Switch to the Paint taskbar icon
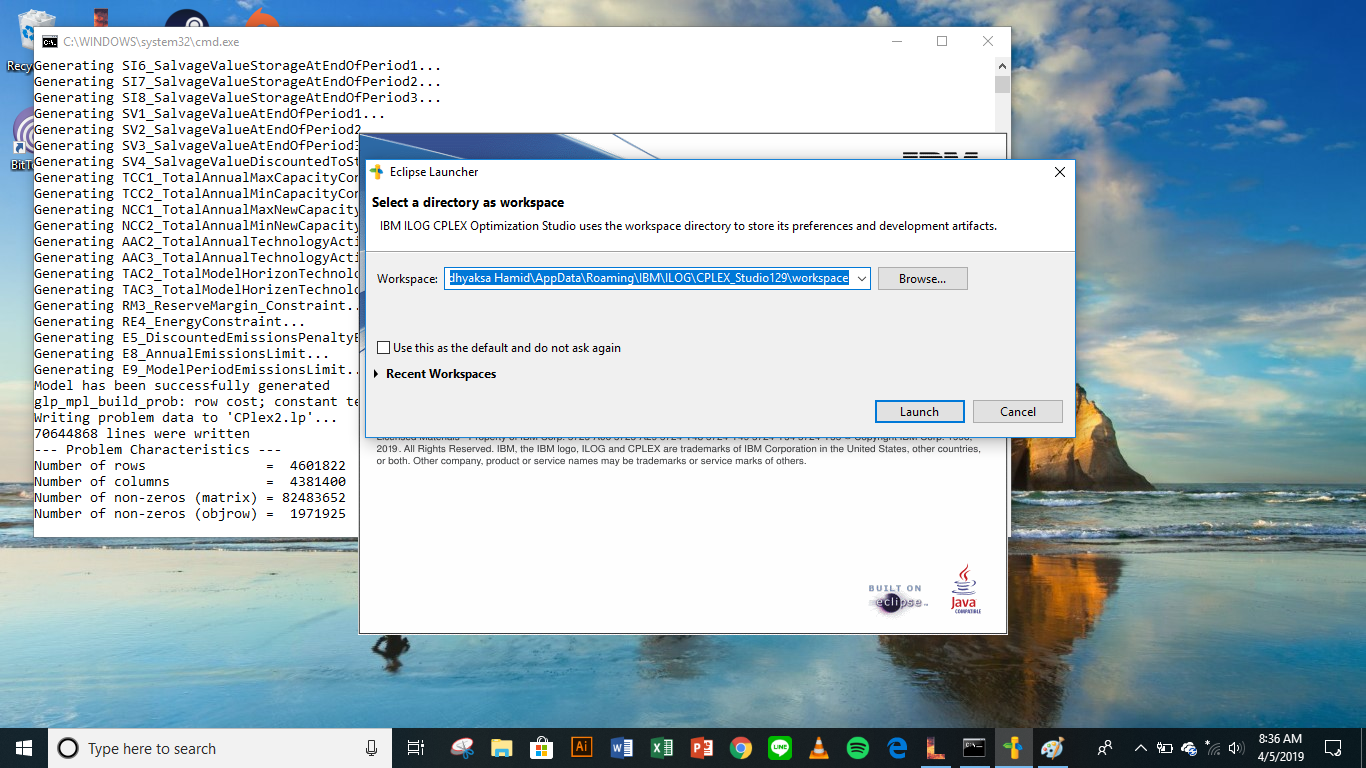 pyautogui.click(x=1053, y=748)
